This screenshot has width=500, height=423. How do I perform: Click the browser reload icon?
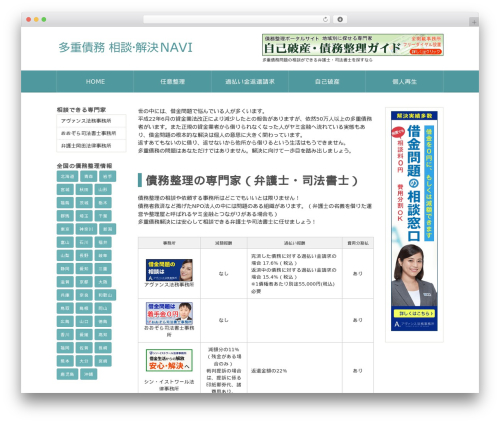pyautogui.click(x=325, y=19)
